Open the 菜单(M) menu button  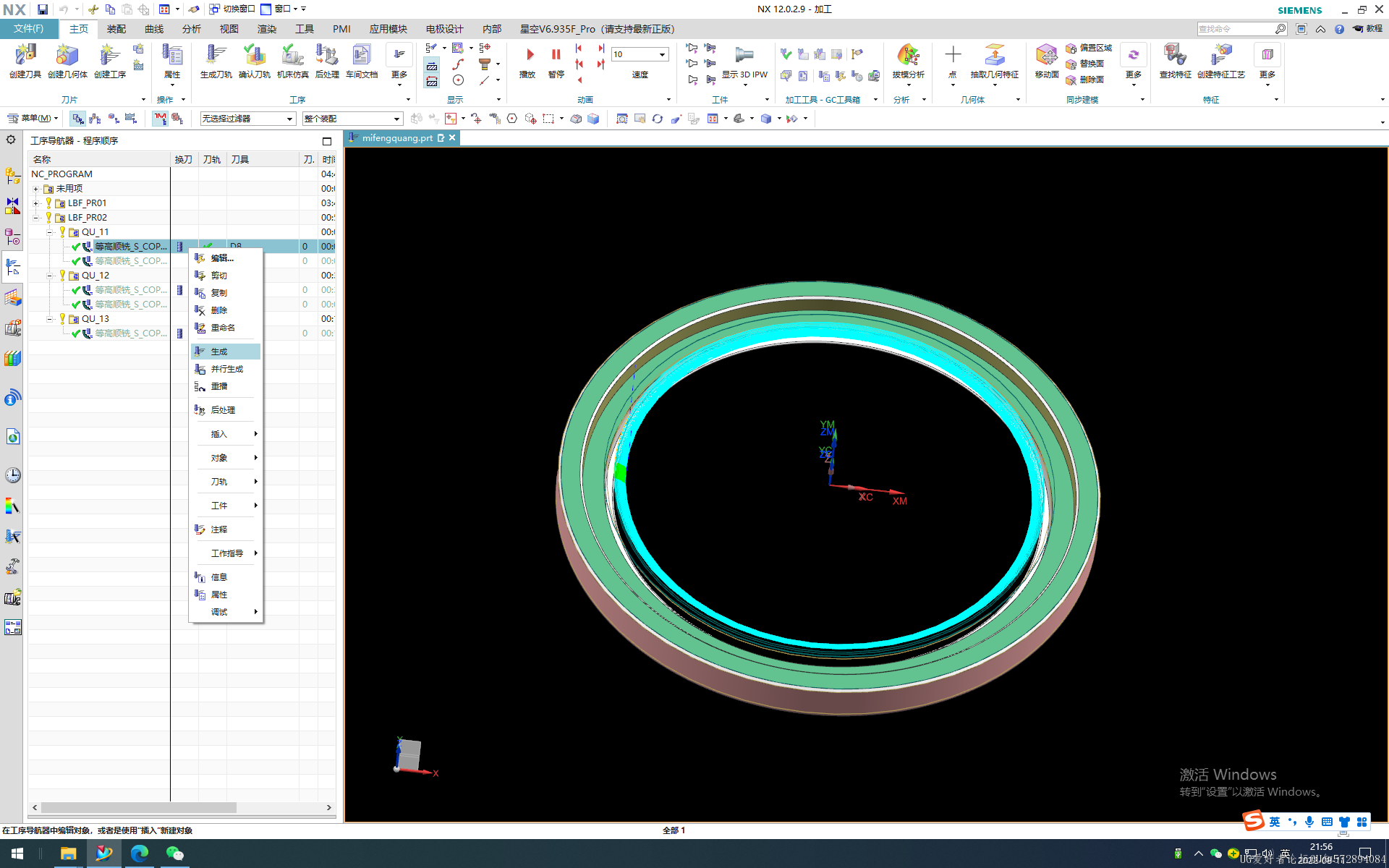coord(33,119)
